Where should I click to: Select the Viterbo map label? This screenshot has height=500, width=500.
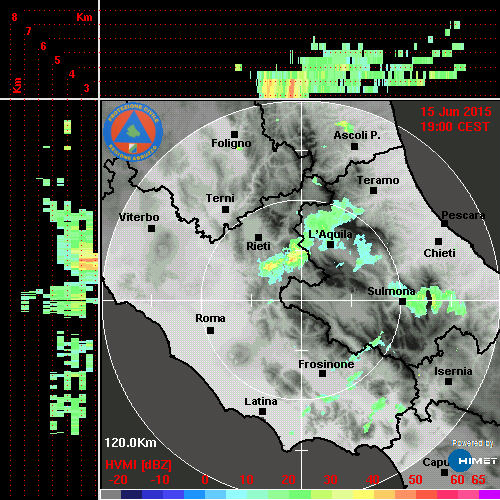(139, 217)
